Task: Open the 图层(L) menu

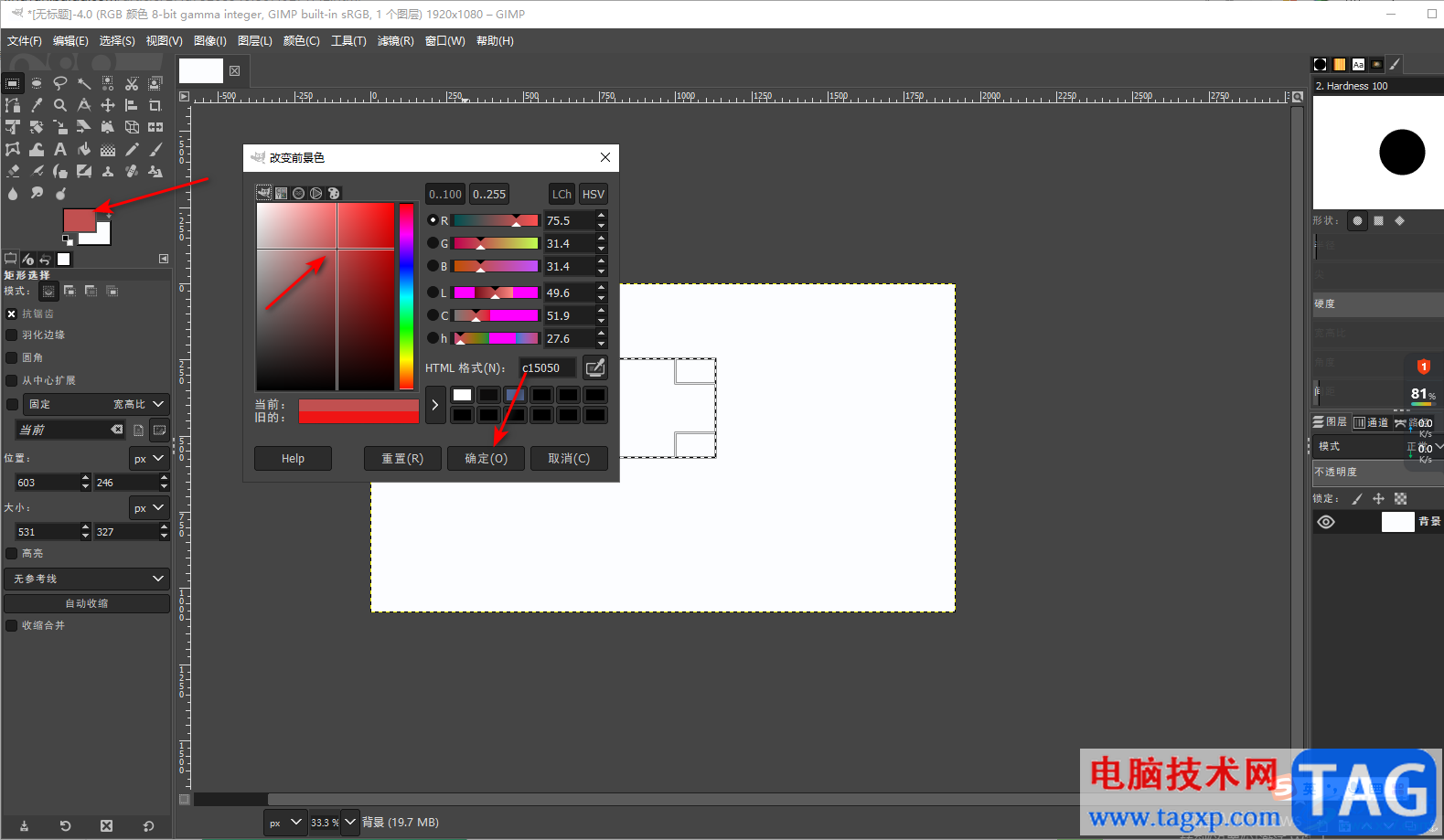Action: pyautogui.click(x=255, y=40)
